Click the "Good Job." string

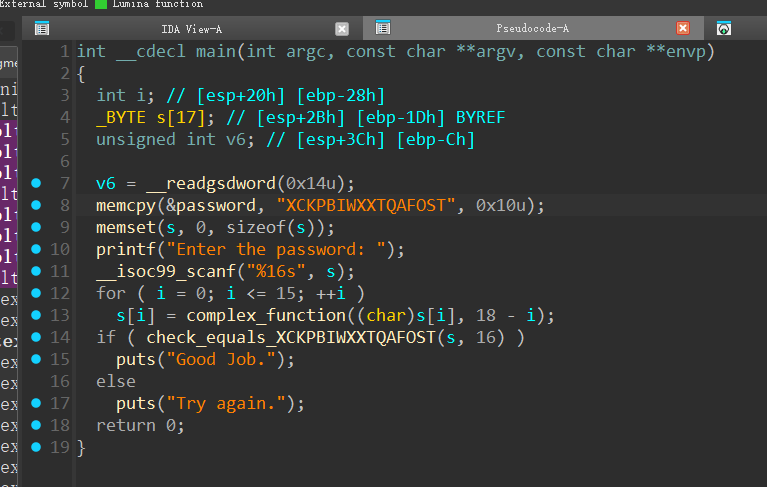(x=221, y=359)
